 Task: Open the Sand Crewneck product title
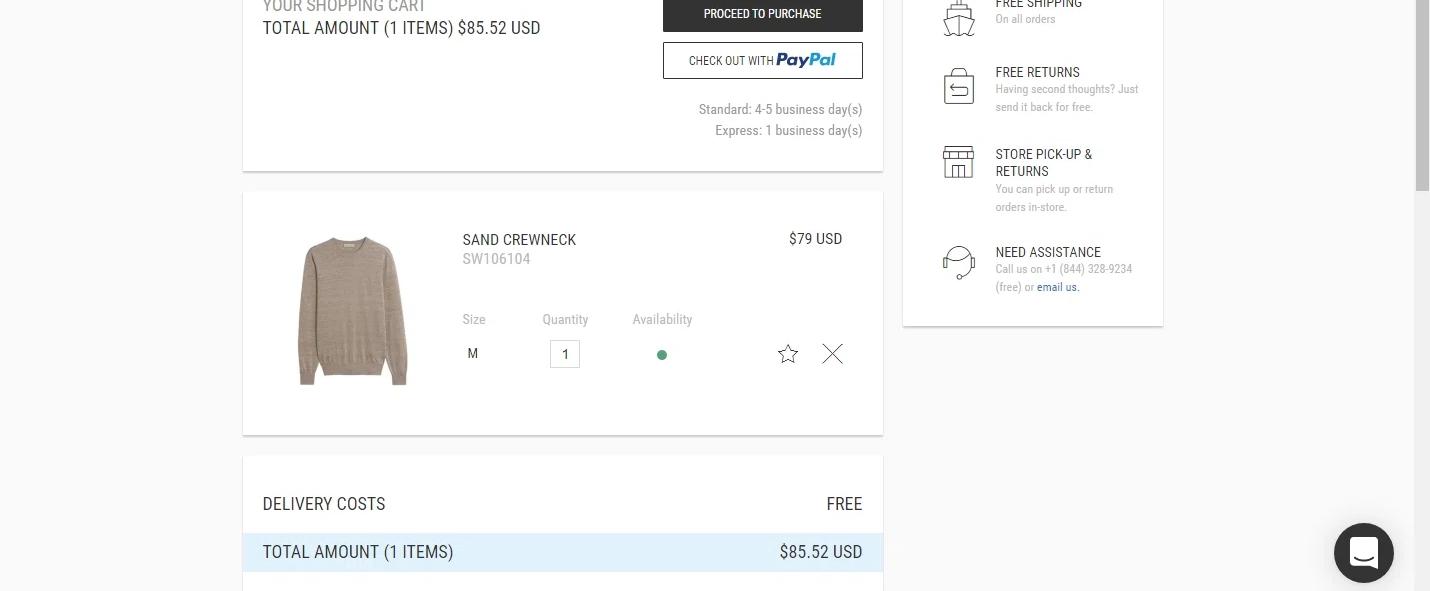pyautogui.click(x=519, y=240)
